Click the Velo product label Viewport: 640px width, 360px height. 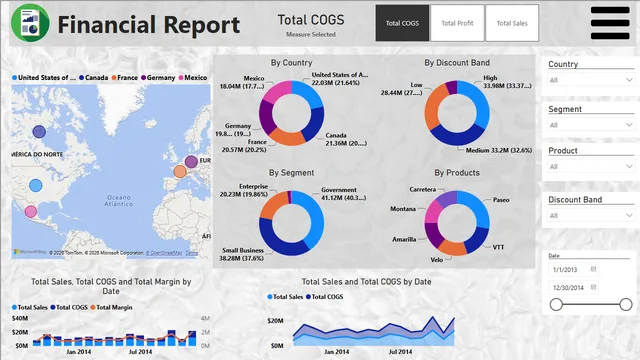(x=436, y=260)
